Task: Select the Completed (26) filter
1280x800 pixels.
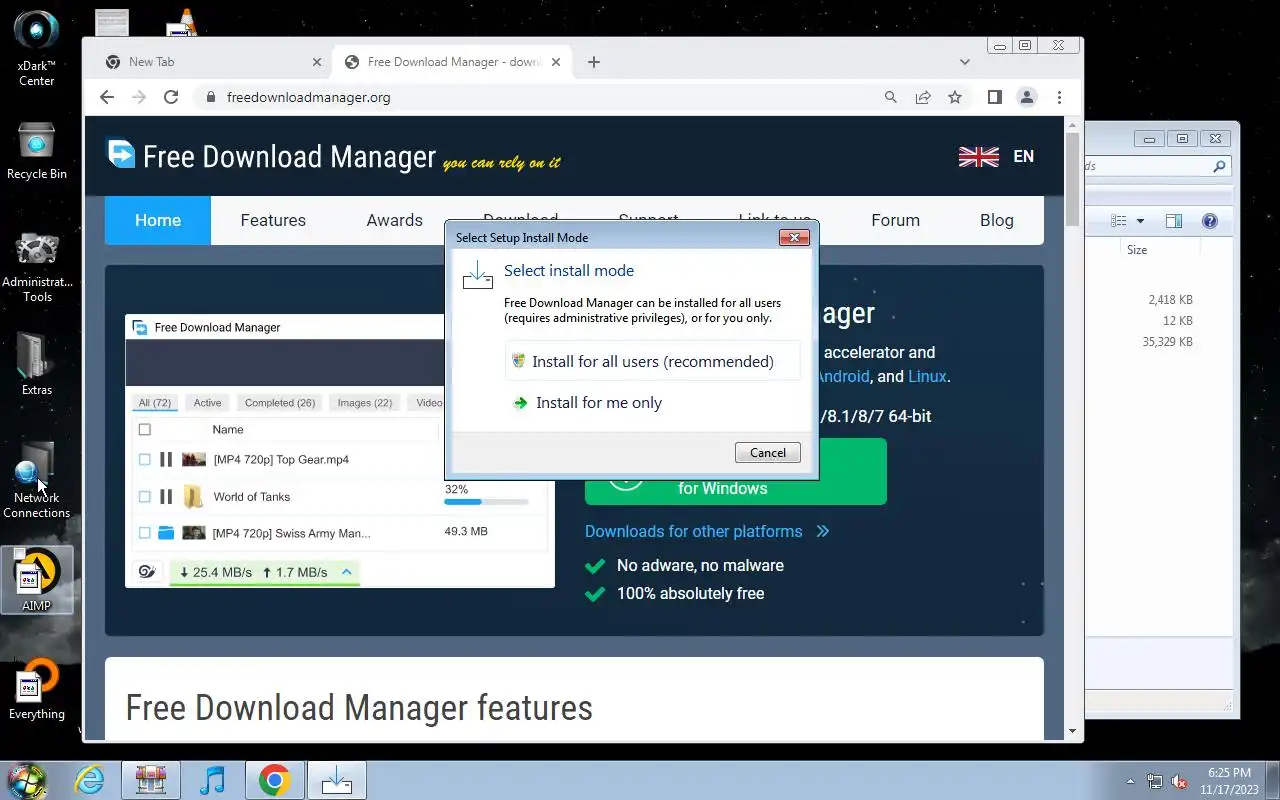Action: pos(280,403)
